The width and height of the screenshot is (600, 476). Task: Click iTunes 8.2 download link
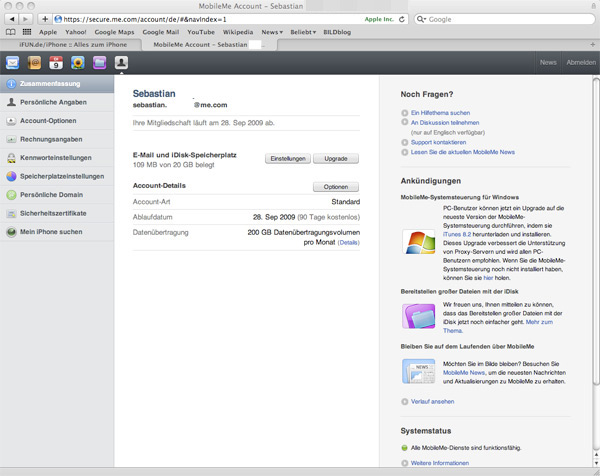[x=457, y=234]
